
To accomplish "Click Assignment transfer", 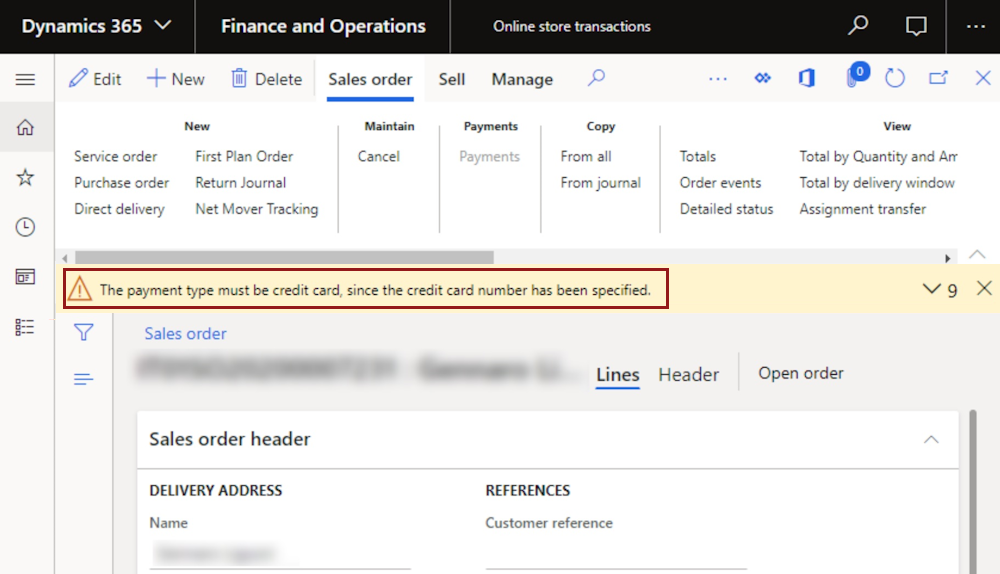I will [x=862, y=209].
